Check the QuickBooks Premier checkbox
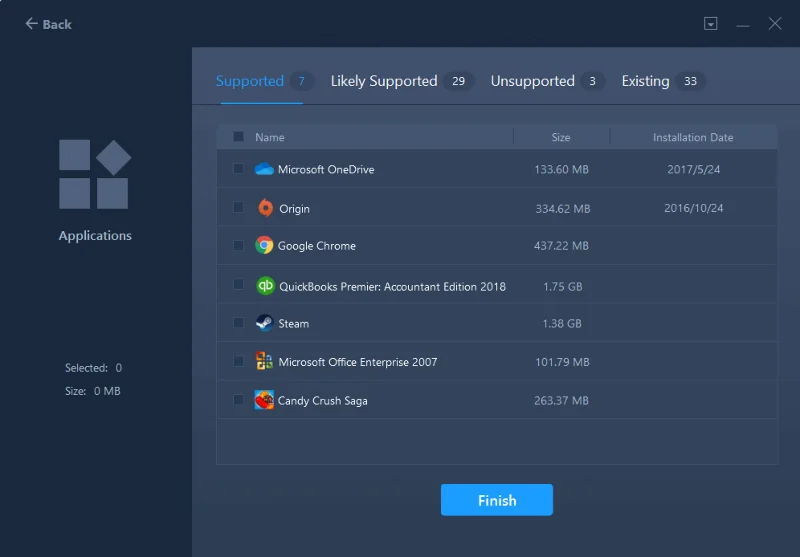The height and width of the screenshot is (557, 800). 238,284
